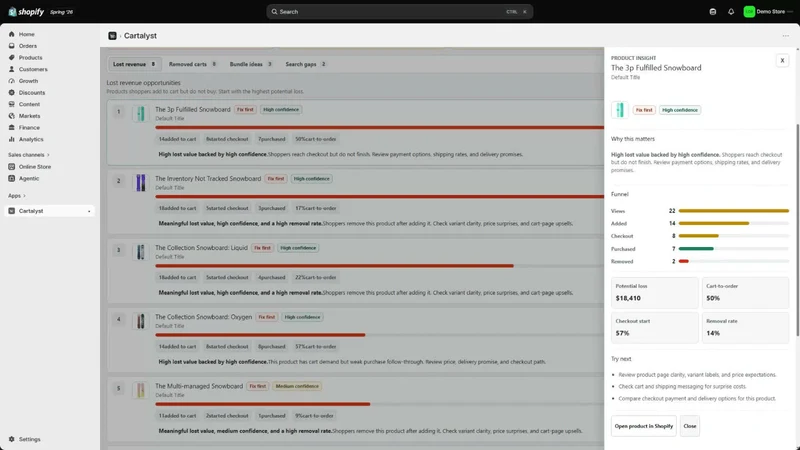Viewport: 800px width, 450px height.
Task: Click the Open product in Shopify button
Action: tap(643, 426)
